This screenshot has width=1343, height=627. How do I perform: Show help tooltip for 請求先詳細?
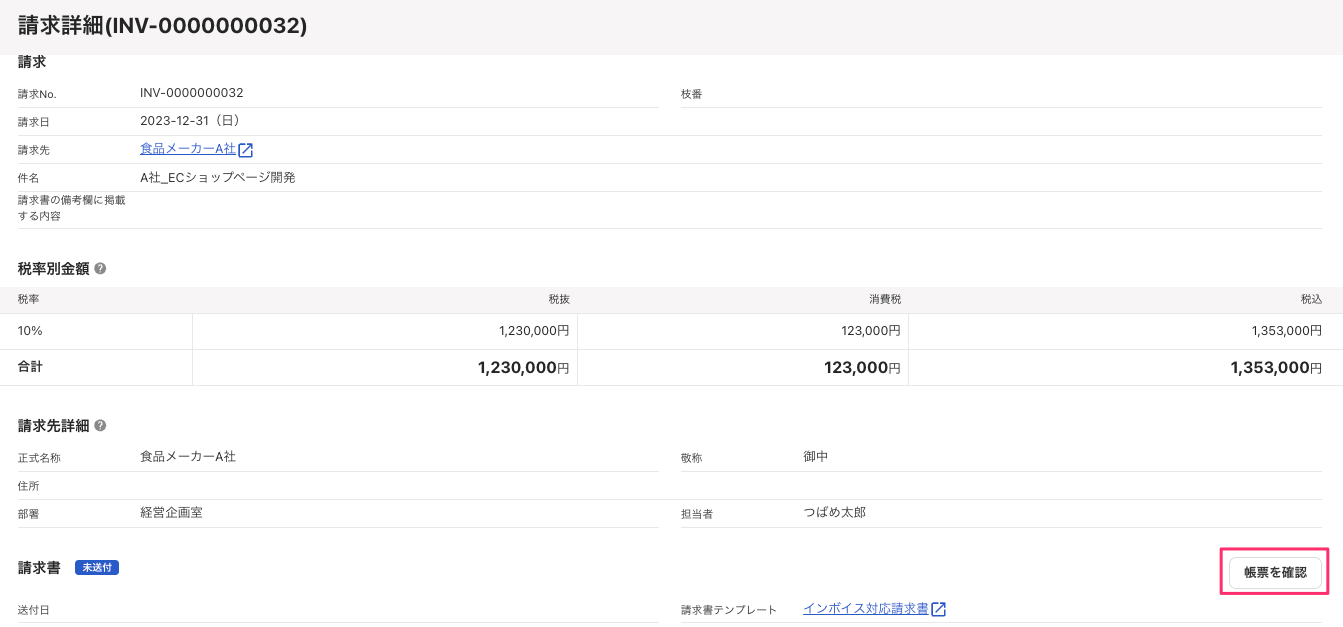pyautogui.click(x=100, y=426)
